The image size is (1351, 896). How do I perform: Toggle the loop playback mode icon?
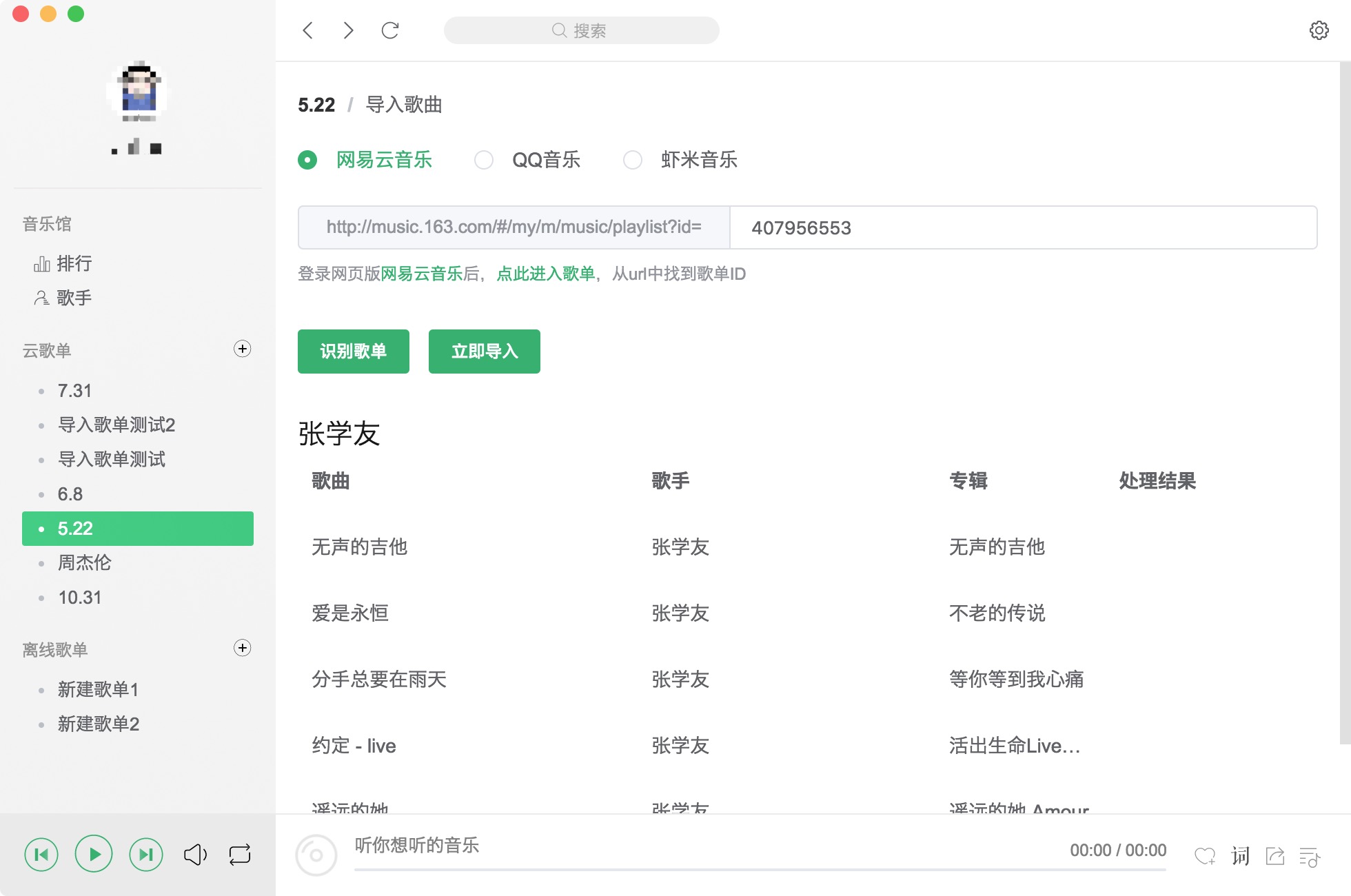pyautogui.click(x=239, y=855)
